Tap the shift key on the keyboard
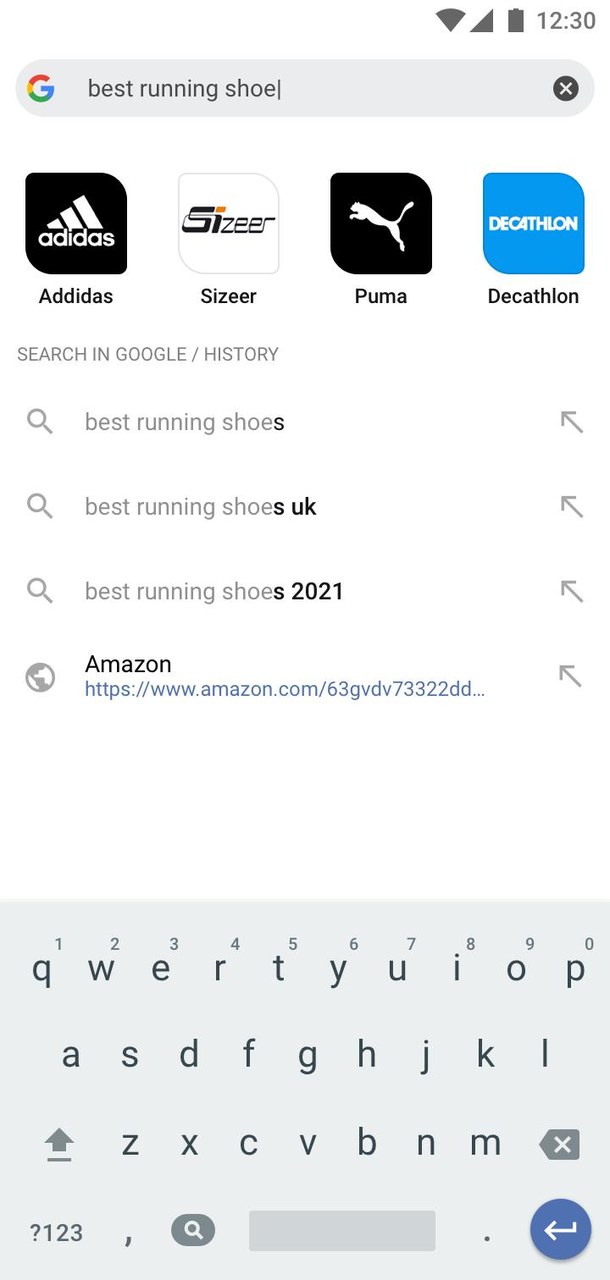The width and height of the screenshot is (610, 1280). 58,1143
